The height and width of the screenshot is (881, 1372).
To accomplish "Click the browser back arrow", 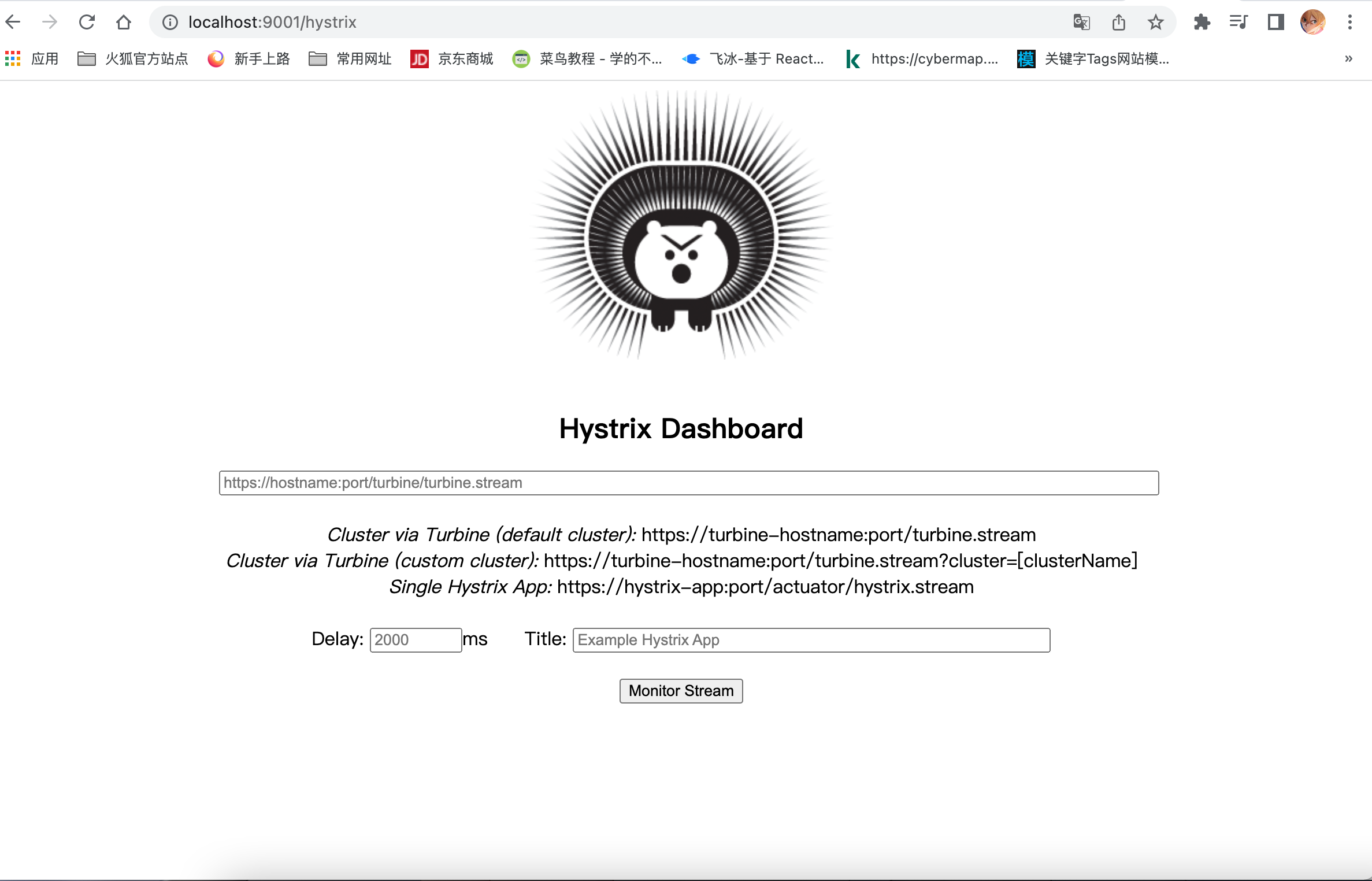I will (13, 22).
